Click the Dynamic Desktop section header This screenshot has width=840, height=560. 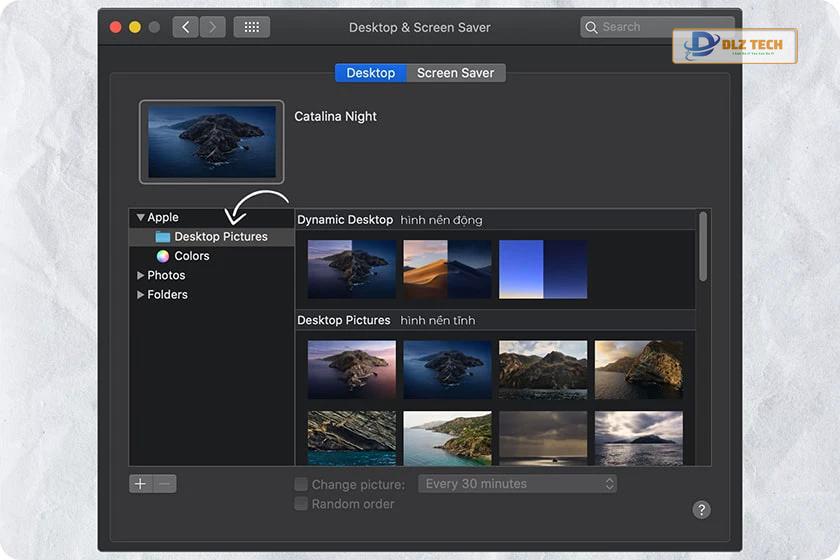point(345,220)
